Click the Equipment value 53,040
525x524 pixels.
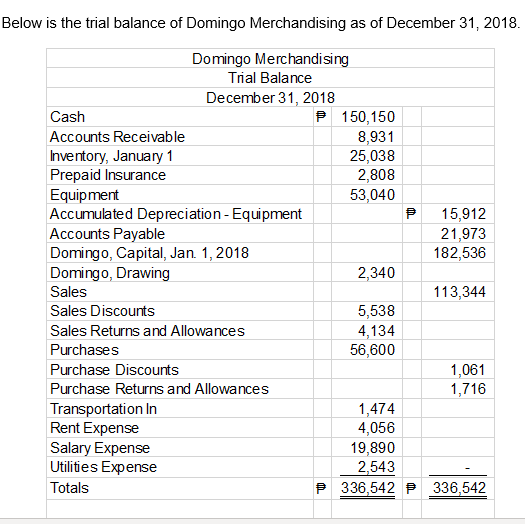coord(372,195)
